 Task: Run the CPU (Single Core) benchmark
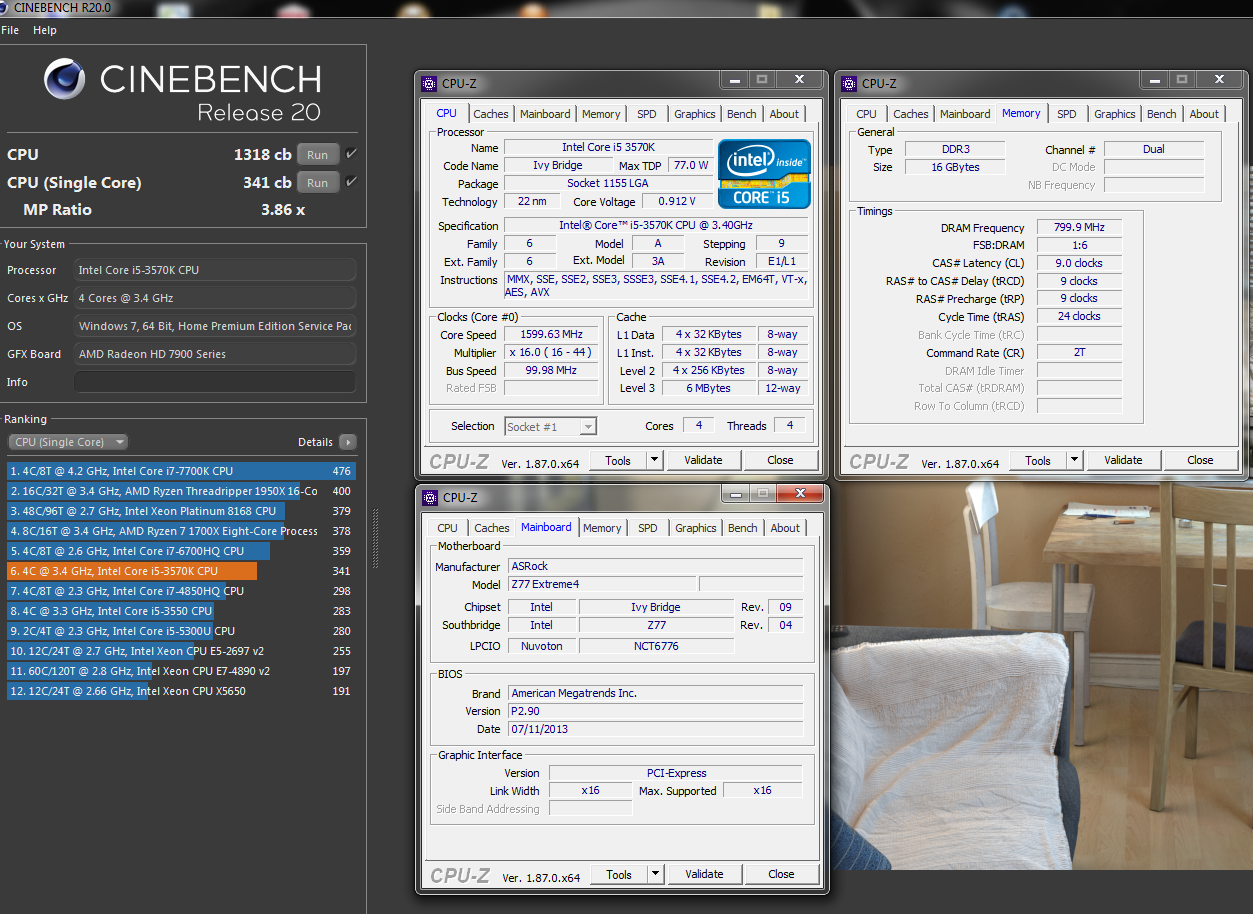[317, 183]
